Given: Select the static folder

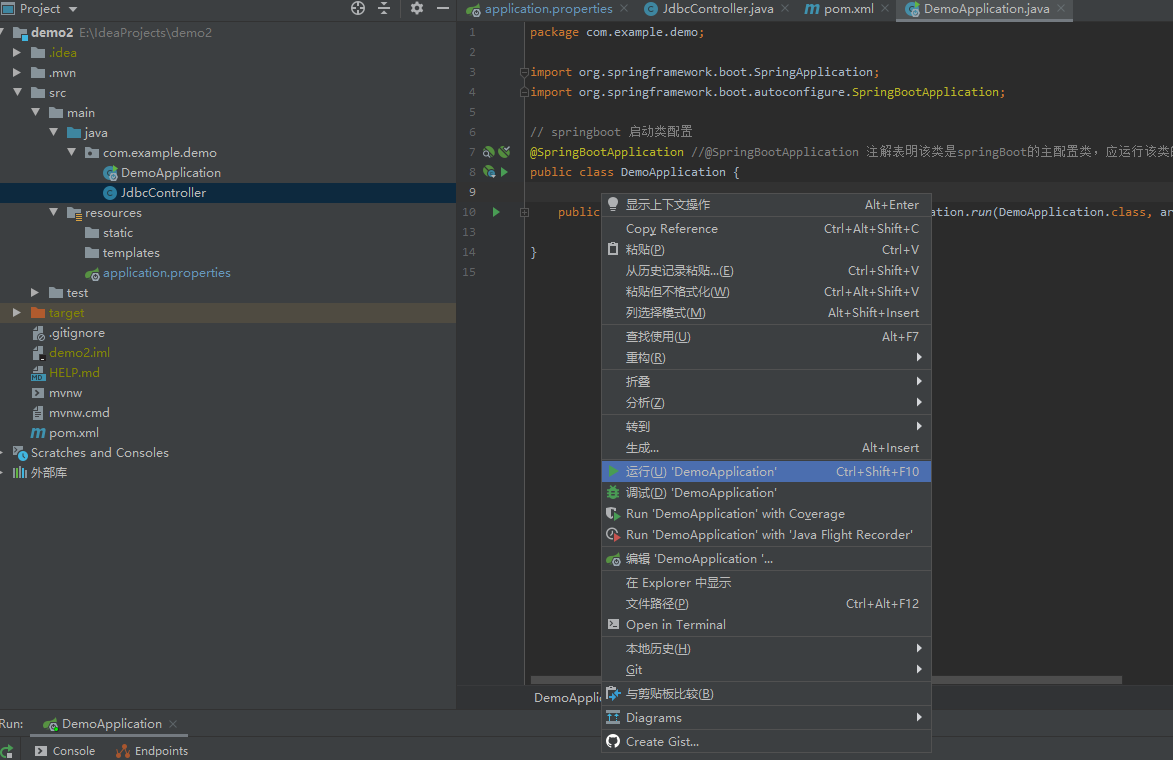Looking at the screenshot, I should click(x=117, y=233).
